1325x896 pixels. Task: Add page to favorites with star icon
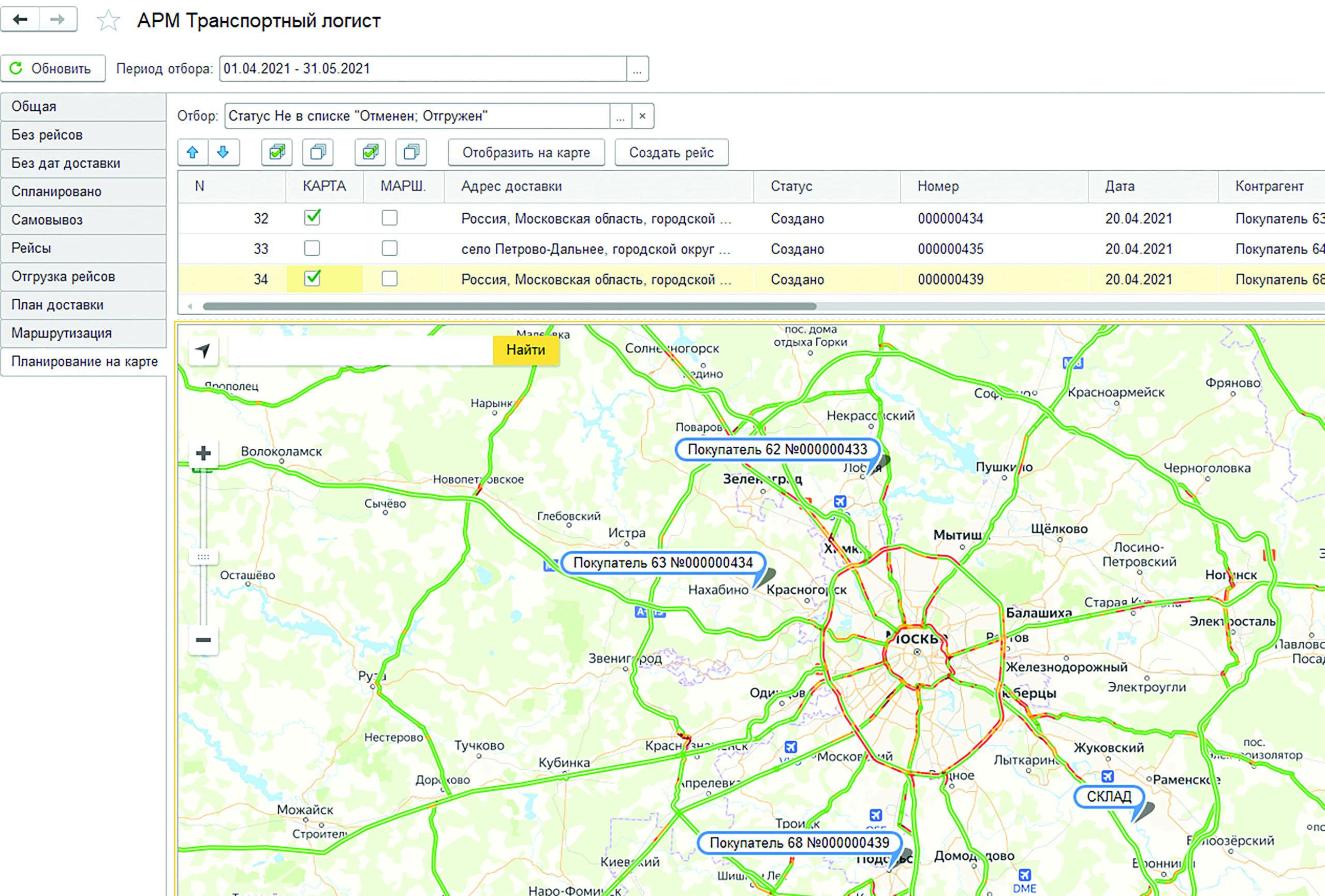tap(108, 21)
